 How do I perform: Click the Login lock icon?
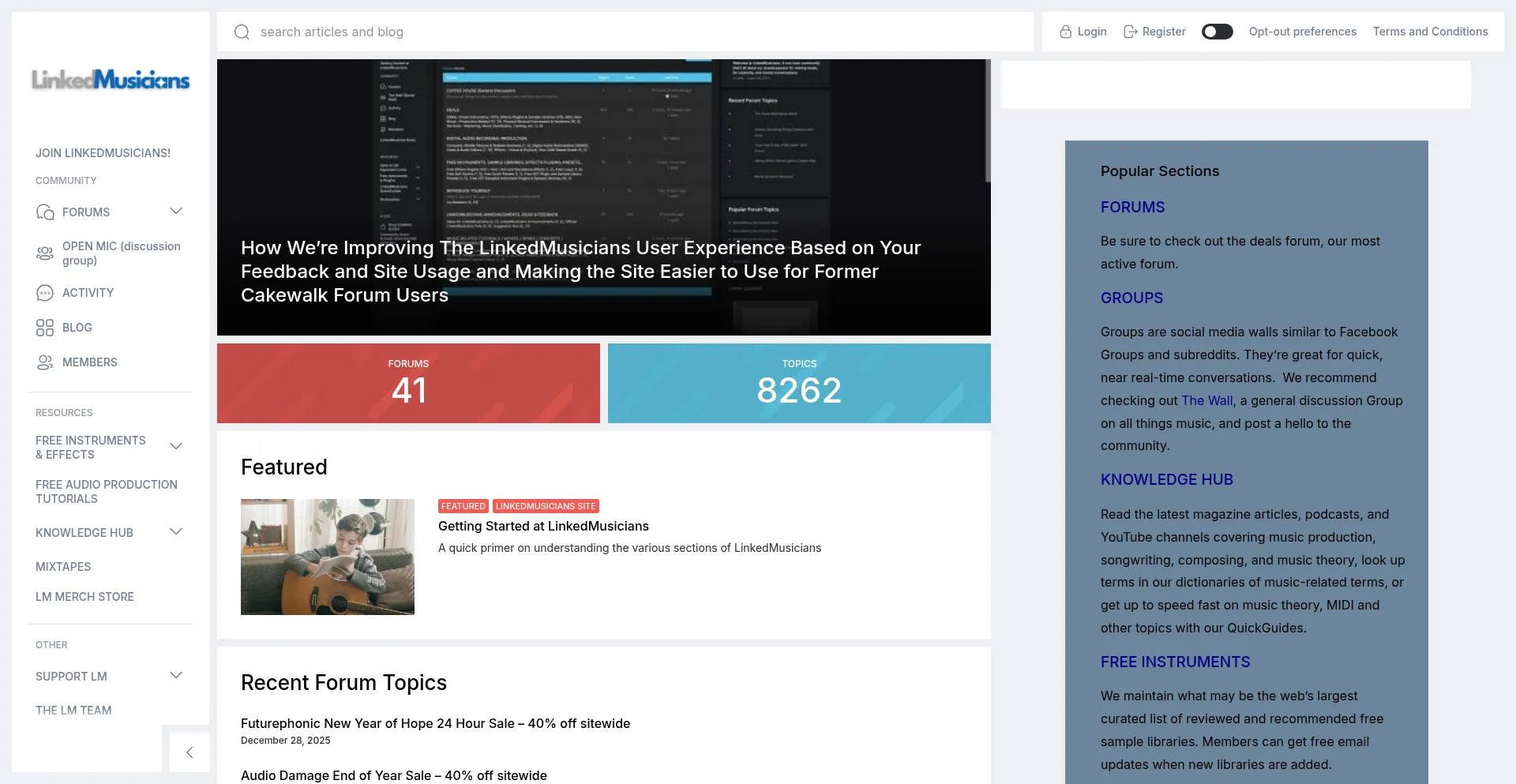1066,32
